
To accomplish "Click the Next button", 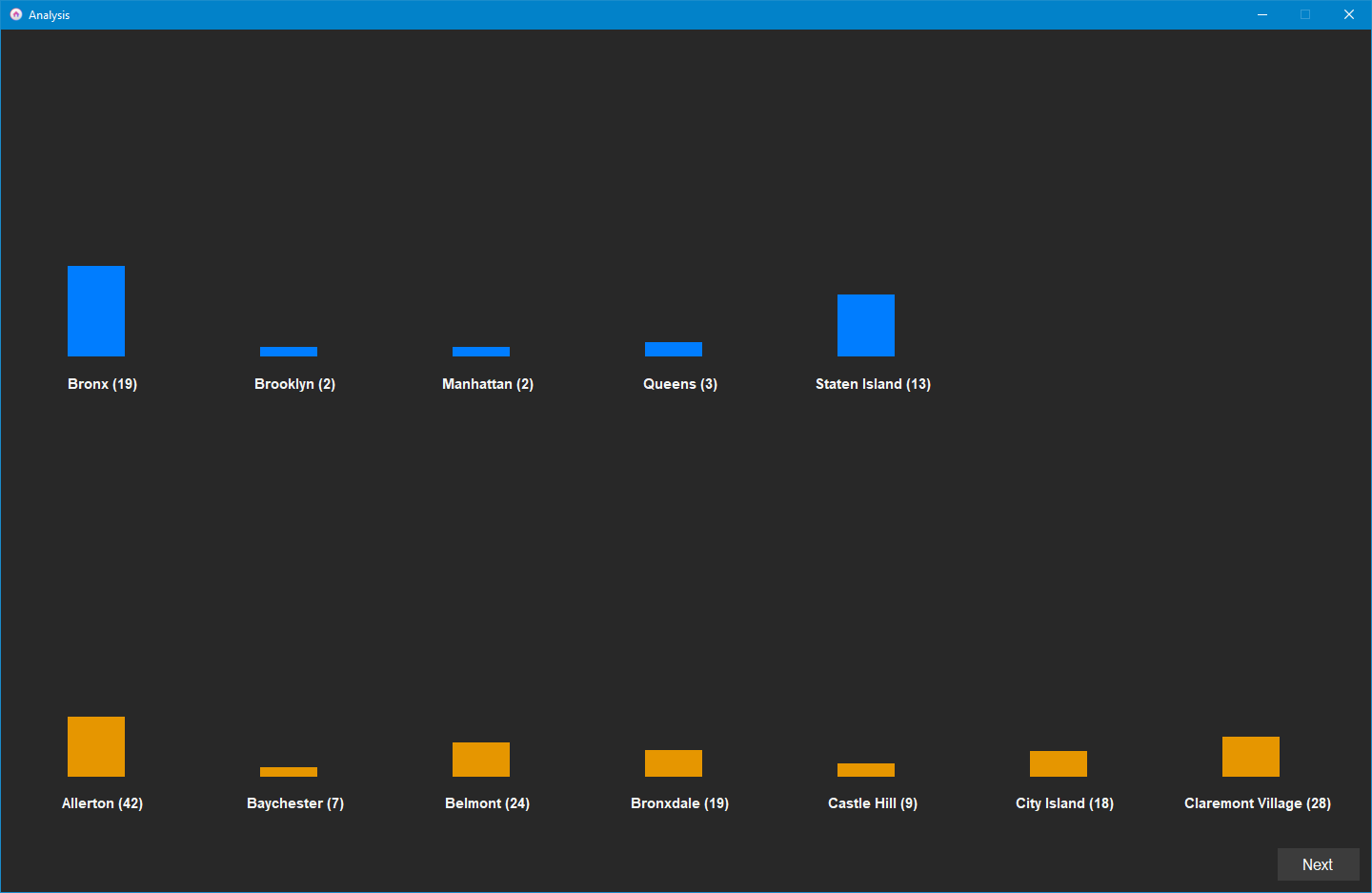I will [1318, 864].
